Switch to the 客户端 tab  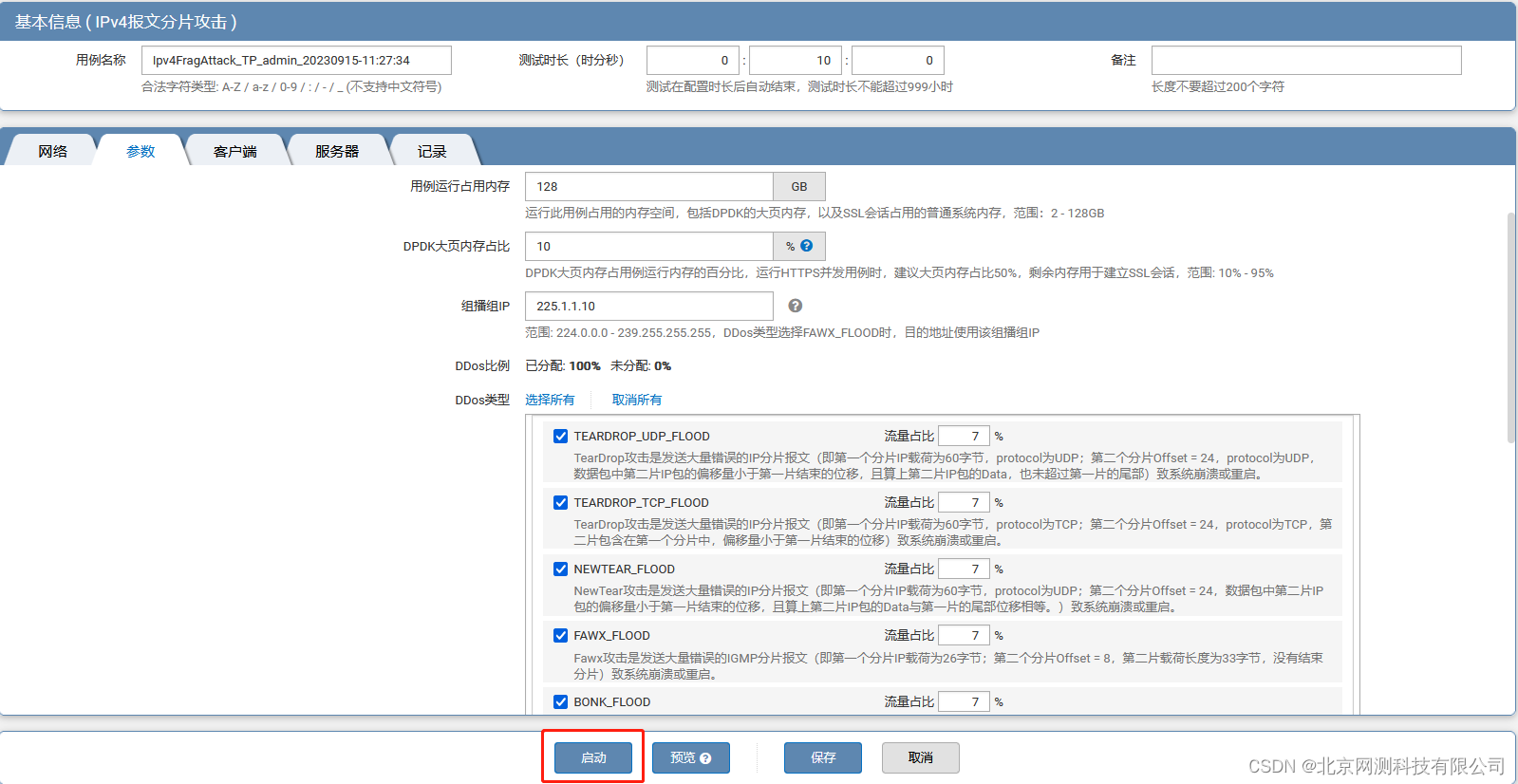(235, 151)
